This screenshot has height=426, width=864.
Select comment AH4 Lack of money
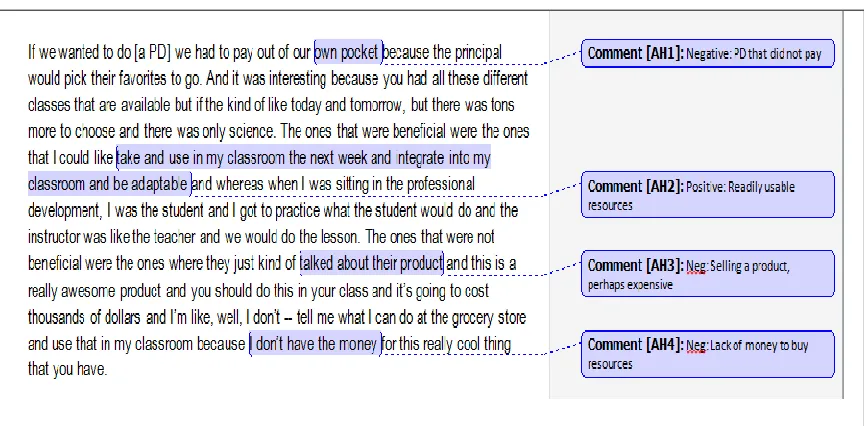(708, 354)
